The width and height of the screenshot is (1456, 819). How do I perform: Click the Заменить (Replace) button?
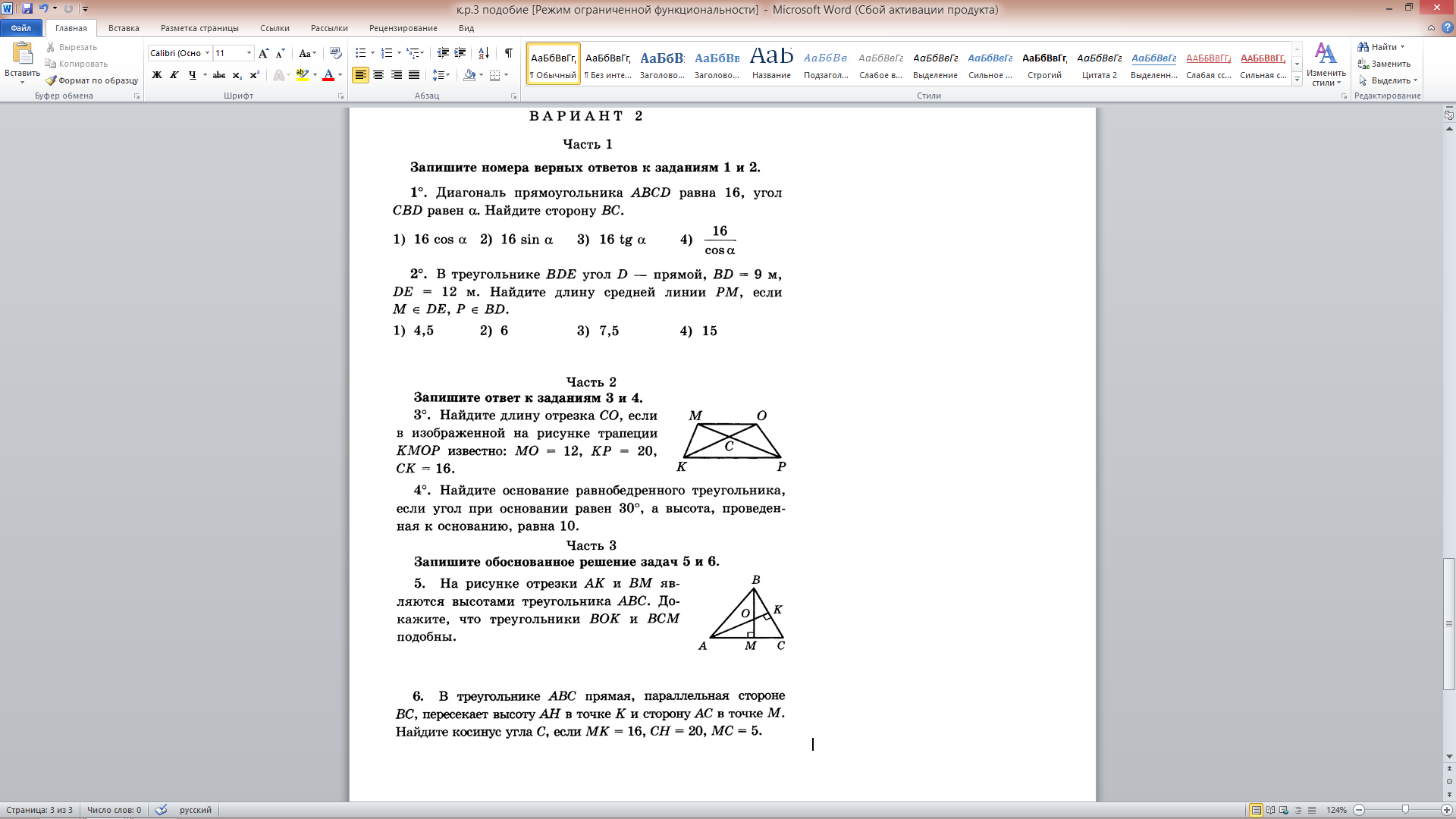coord(1384,64)
